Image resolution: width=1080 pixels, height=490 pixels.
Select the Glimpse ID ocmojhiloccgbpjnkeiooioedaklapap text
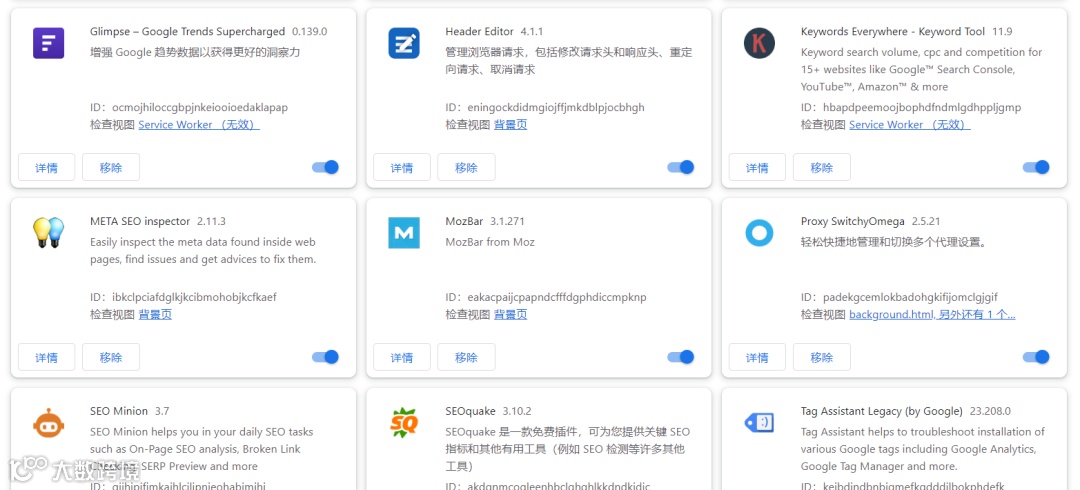click(x=200, y=108)
